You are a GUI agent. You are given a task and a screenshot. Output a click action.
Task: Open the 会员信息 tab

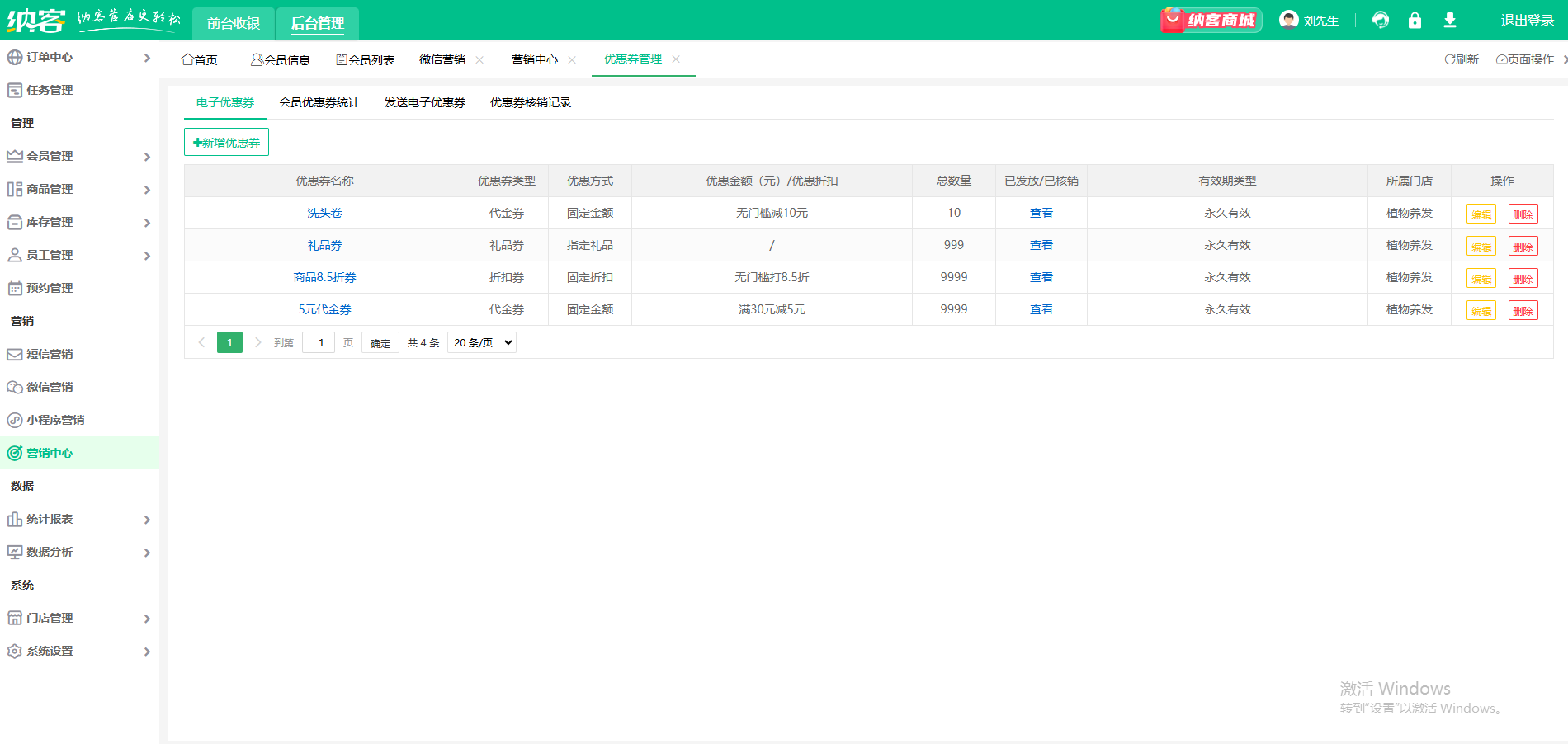tap(281, 59)
